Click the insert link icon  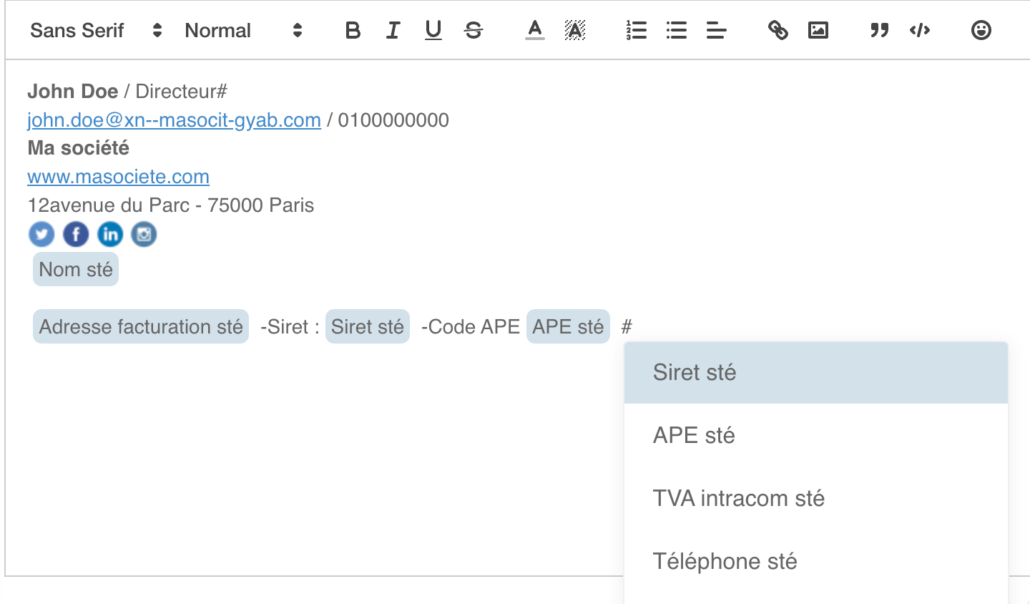[778, 31]
